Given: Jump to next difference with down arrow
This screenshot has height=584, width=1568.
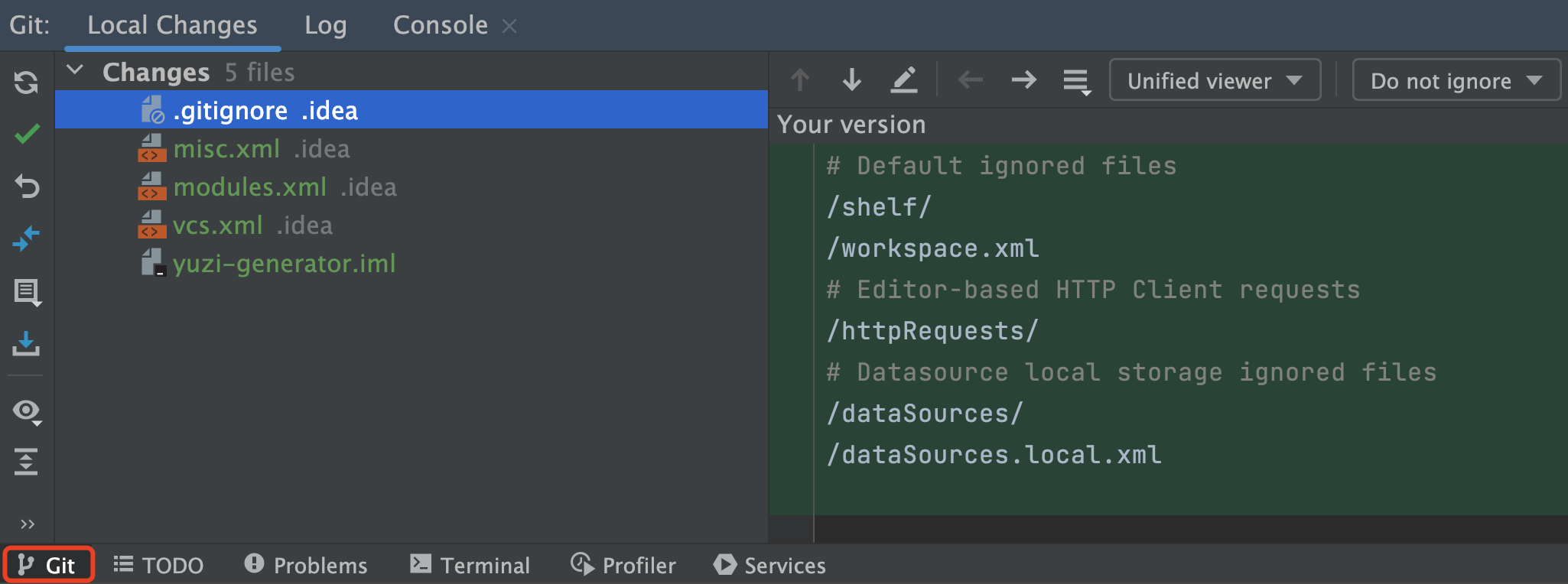Looking at the screenshot, I should pos(851,79).
